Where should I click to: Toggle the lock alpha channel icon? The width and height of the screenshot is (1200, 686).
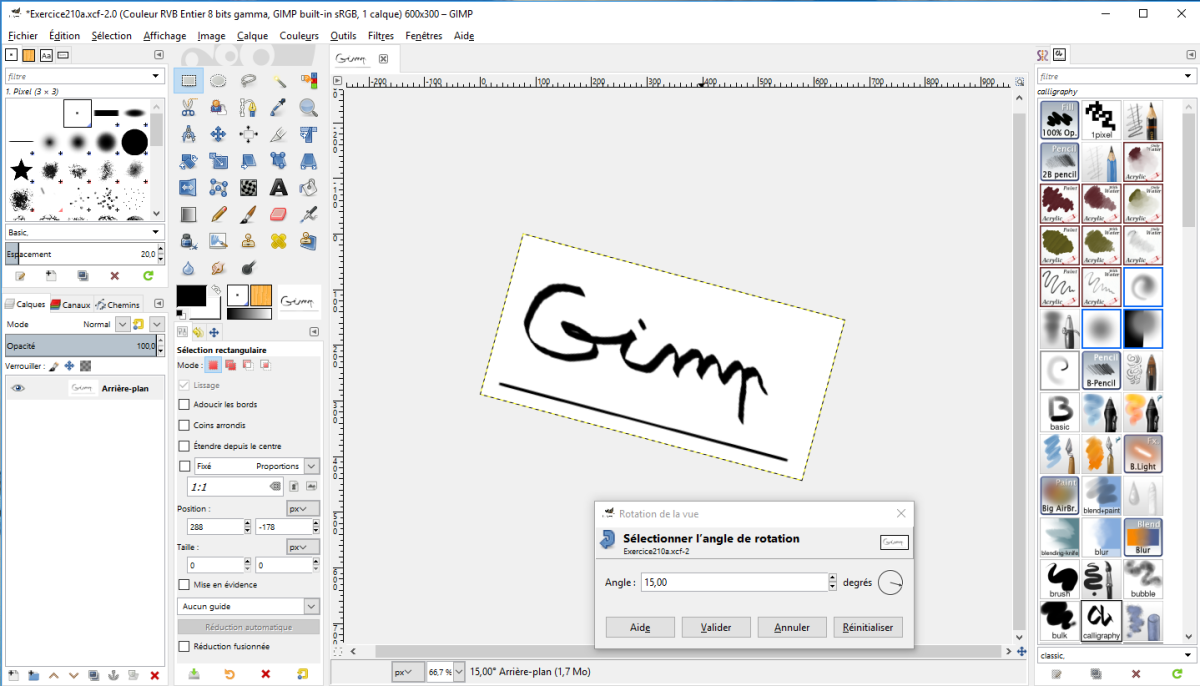point(85,366)
